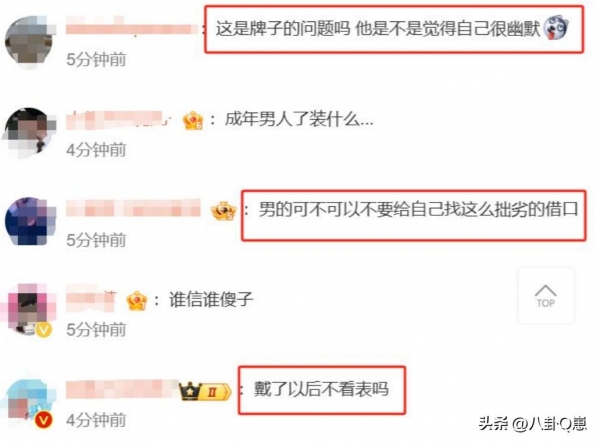
Task: Click the crown badge beside 成年男人了装什么
Action: [193, 121]
